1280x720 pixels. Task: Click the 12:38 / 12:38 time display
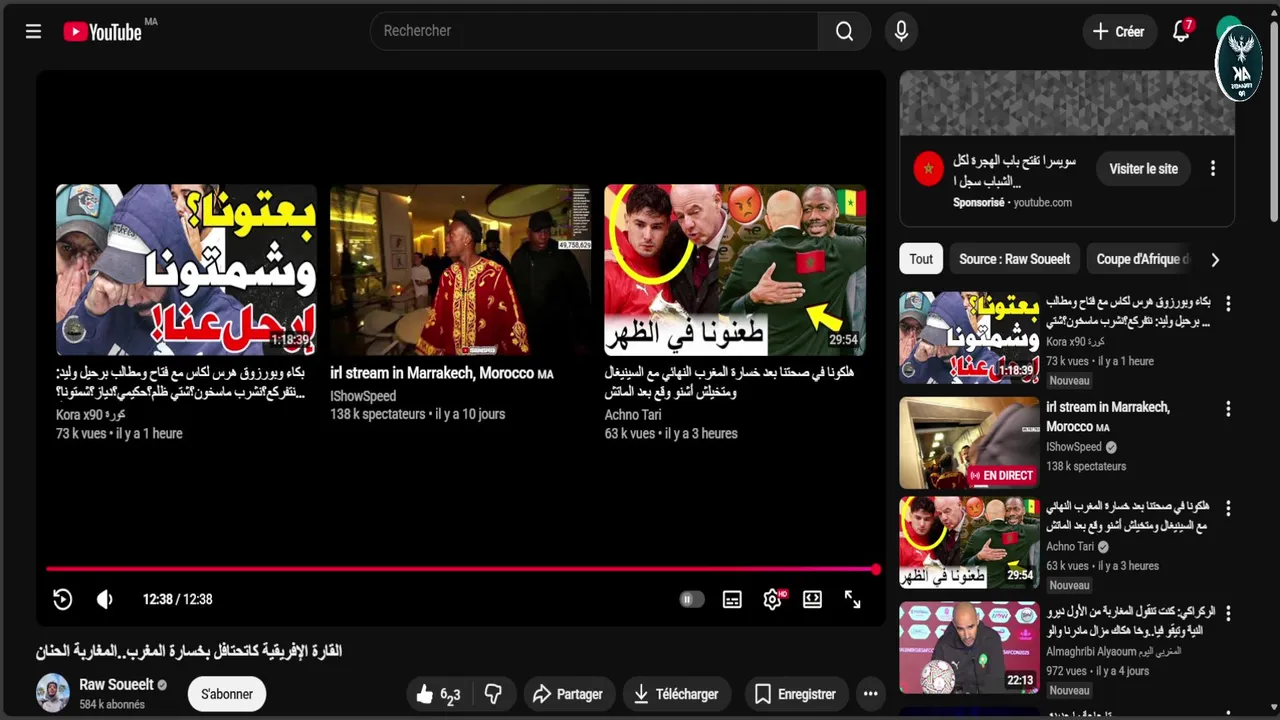[x=177, y=599]
